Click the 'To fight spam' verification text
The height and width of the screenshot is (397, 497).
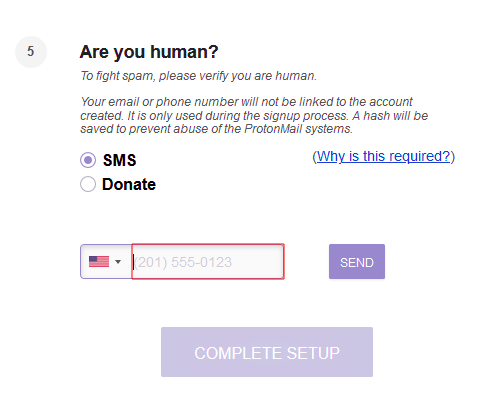[x=198, y=76]
